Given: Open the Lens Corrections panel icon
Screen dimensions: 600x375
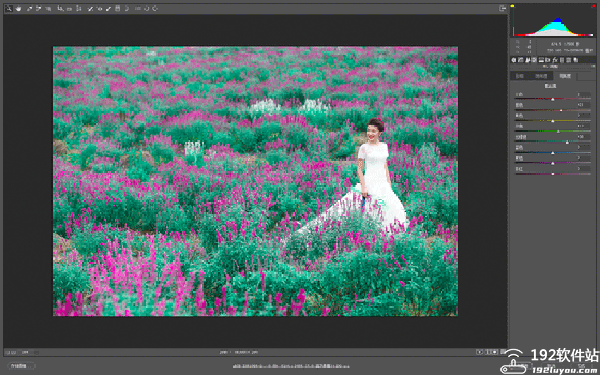Looking at the screenshot, I should click(x=548, y=60).
